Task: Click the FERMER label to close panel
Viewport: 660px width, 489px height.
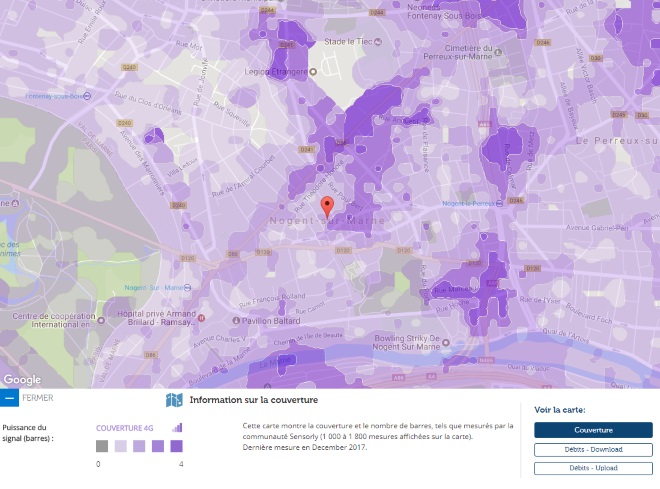Action: (37, 398)
